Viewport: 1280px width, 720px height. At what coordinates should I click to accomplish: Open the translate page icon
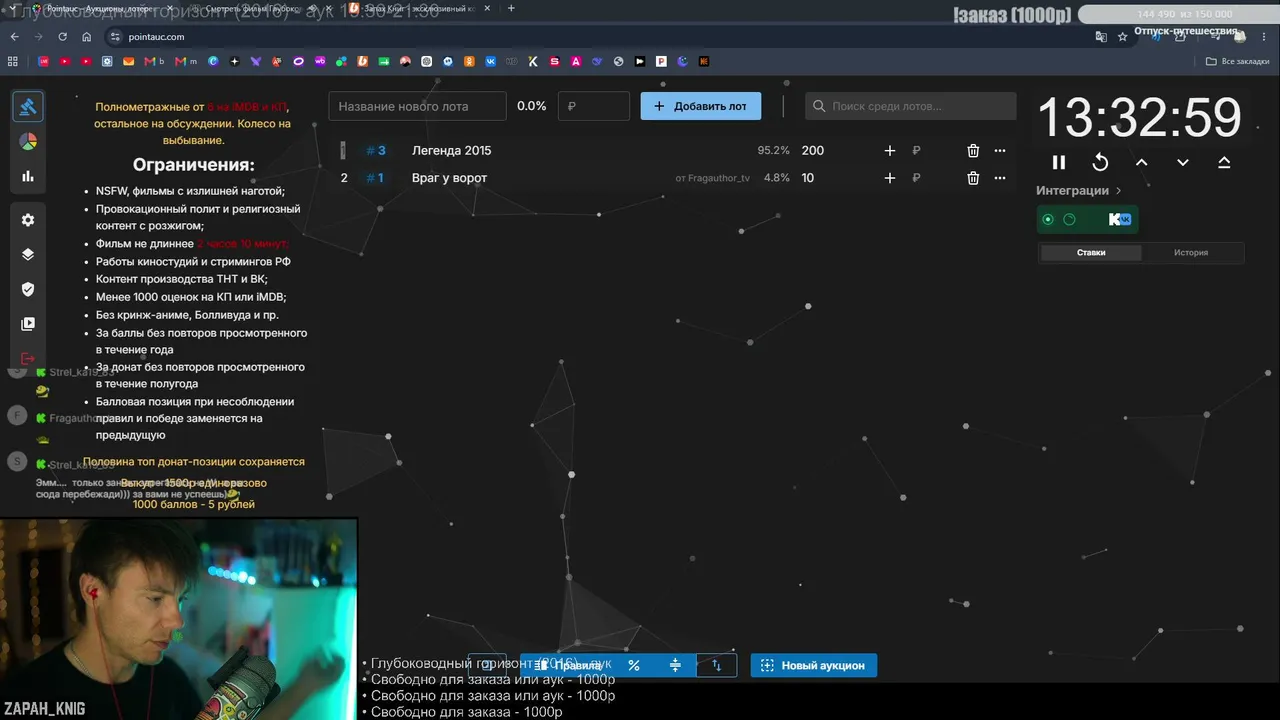[x=1101, y=37]
